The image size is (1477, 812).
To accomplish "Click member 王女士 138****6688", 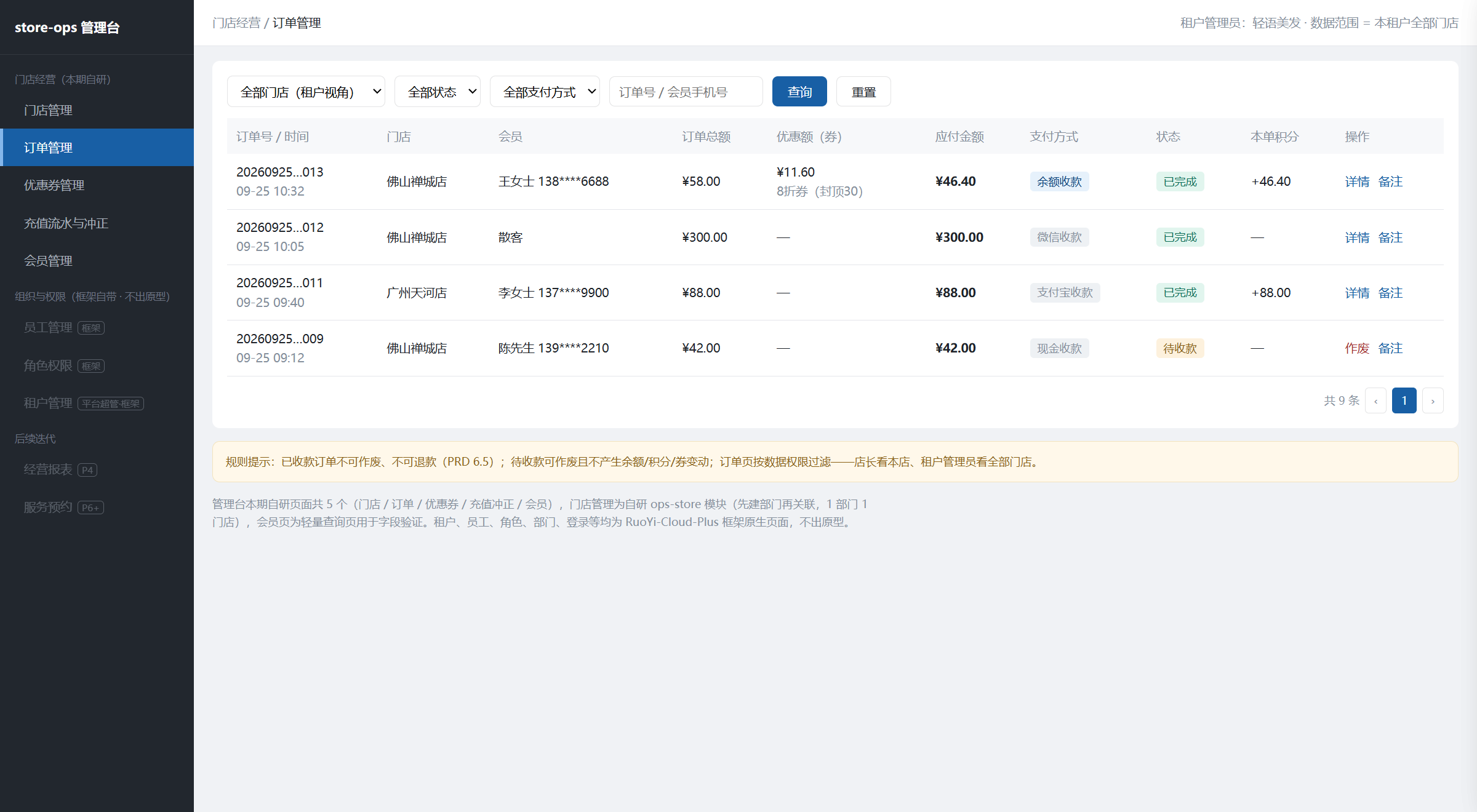I will tap(553, 181).
